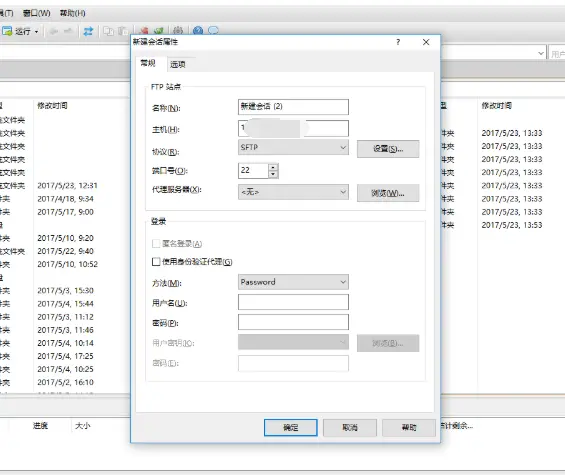Click the 进度 column header

(40, 426)
